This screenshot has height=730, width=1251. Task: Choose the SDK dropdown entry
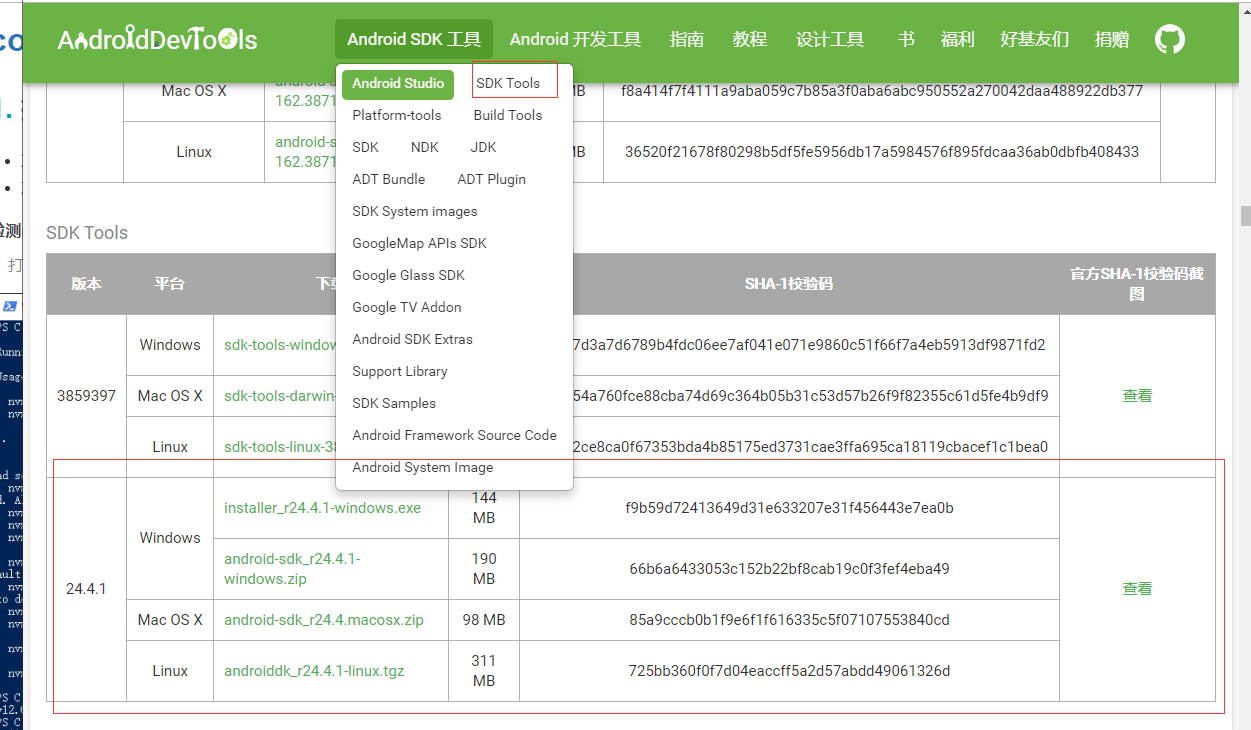tap(366, 148)
